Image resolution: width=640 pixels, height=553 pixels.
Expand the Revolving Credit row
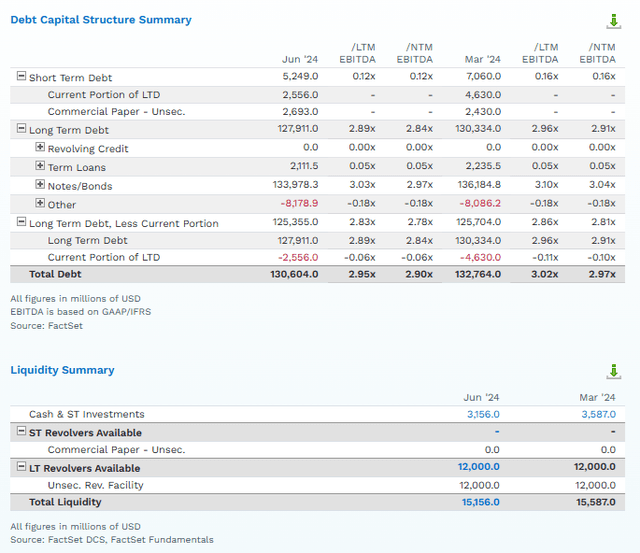(40, 148)
